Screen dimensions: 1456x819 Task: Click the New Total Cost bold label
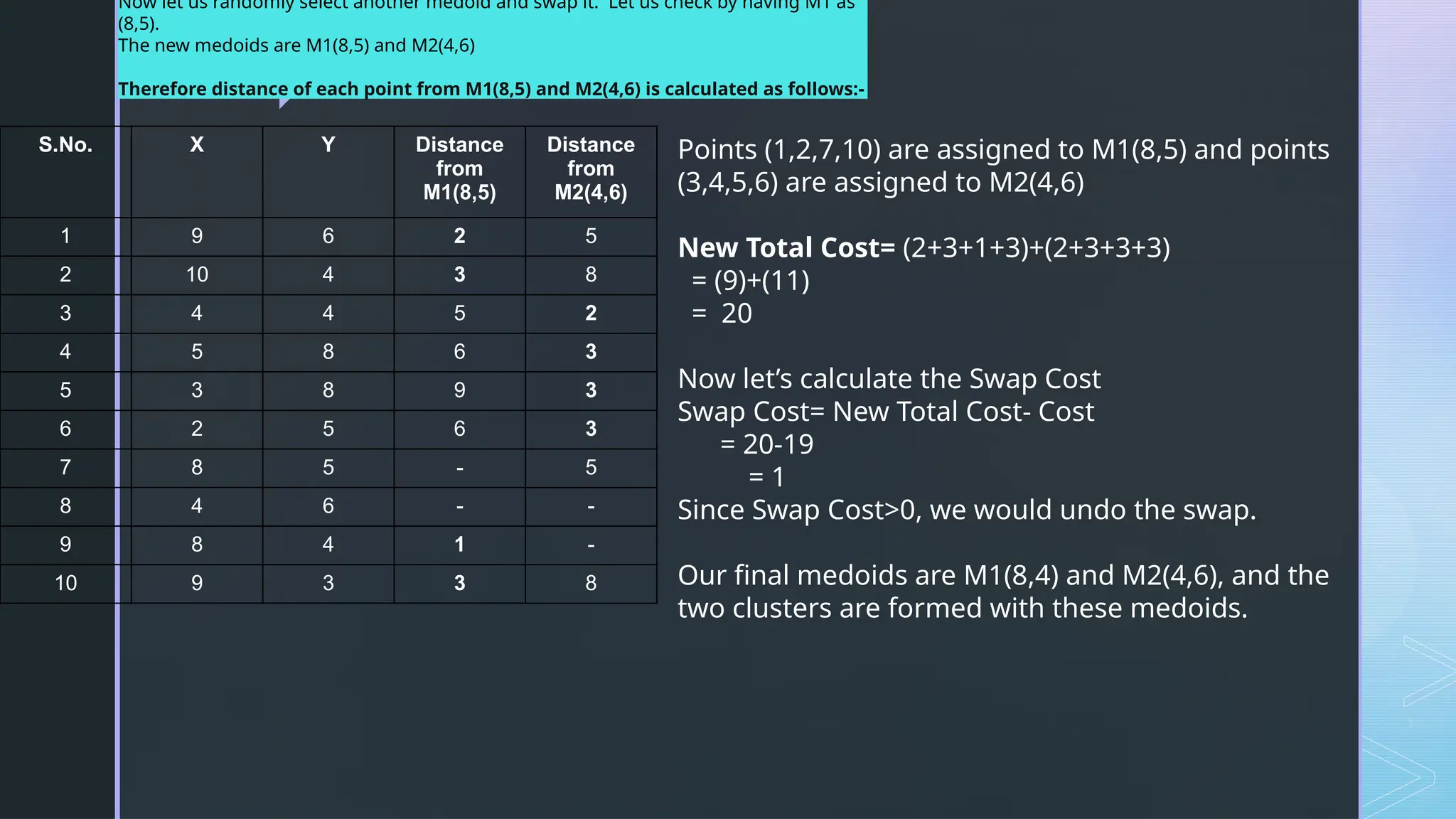click(x=786, y=248)
